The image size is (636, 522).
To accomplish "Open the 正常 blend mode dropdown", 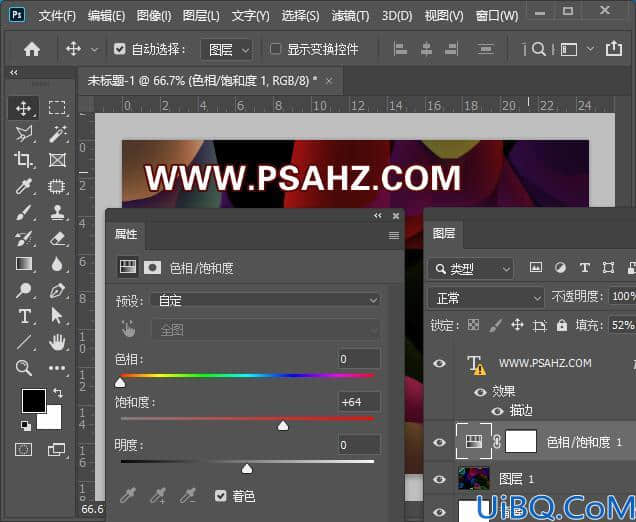I will tap(486, 298).
